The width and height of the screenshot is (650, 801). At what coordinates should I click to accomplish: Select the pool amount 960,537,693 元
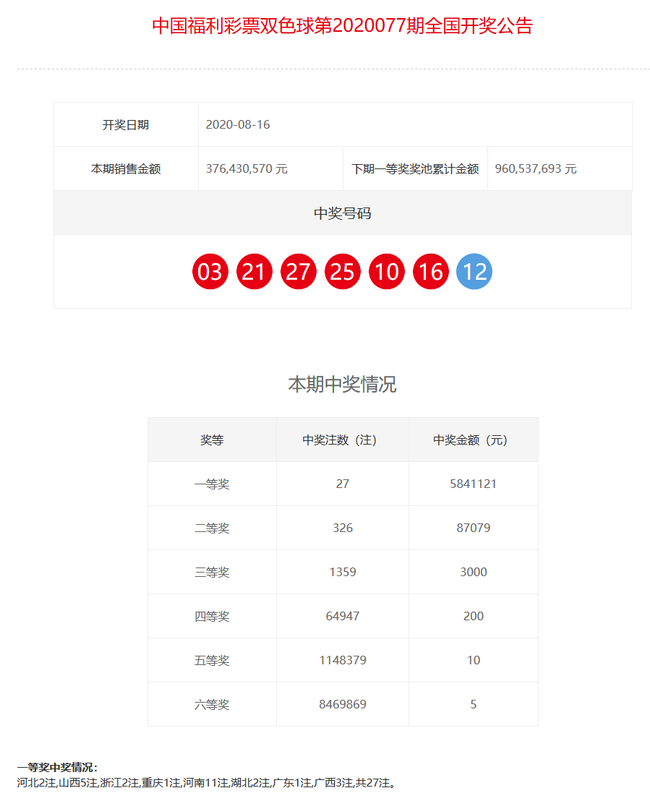(x=536, y=169)
